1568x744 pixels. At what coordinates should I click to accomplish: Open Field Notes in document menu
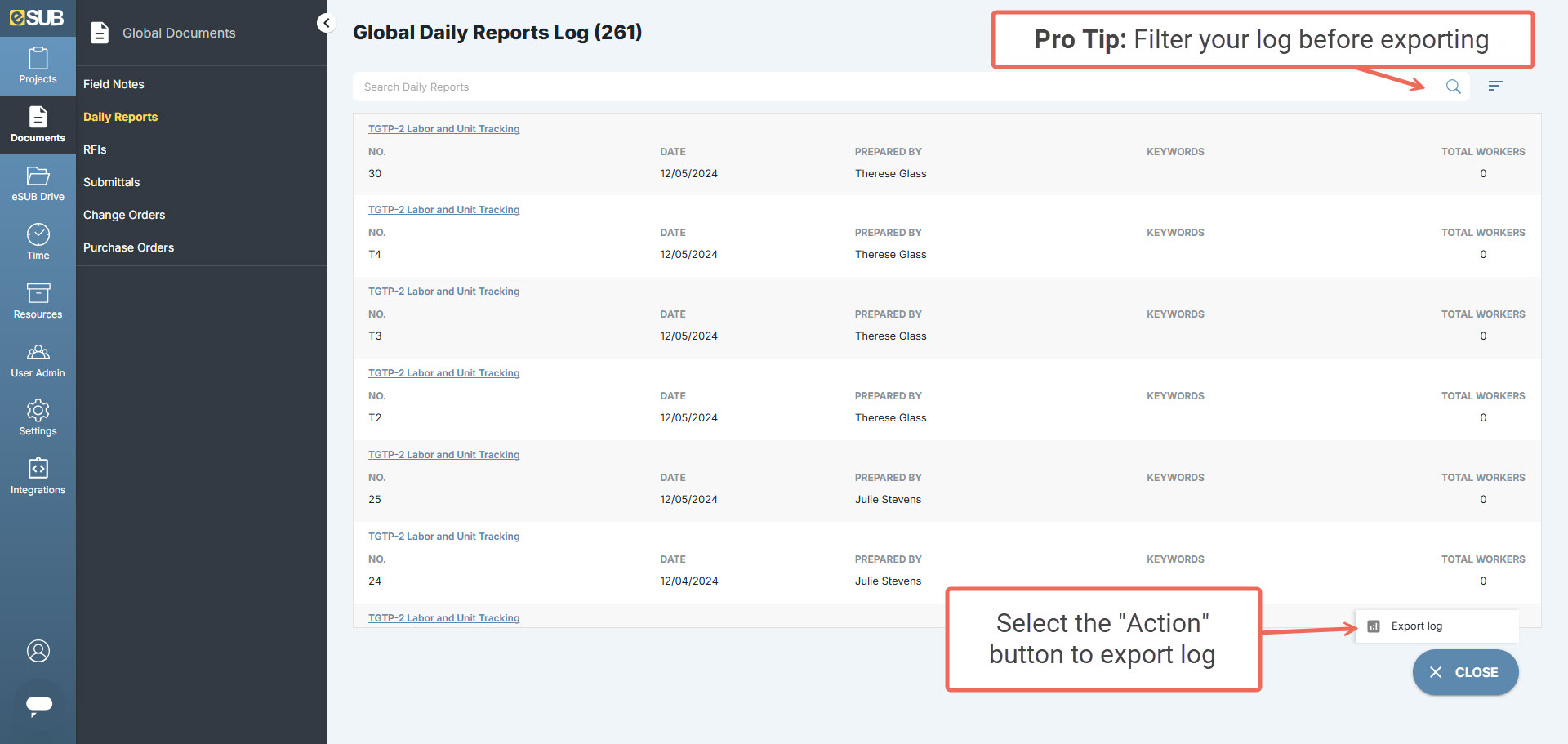(x=114, y=84)
